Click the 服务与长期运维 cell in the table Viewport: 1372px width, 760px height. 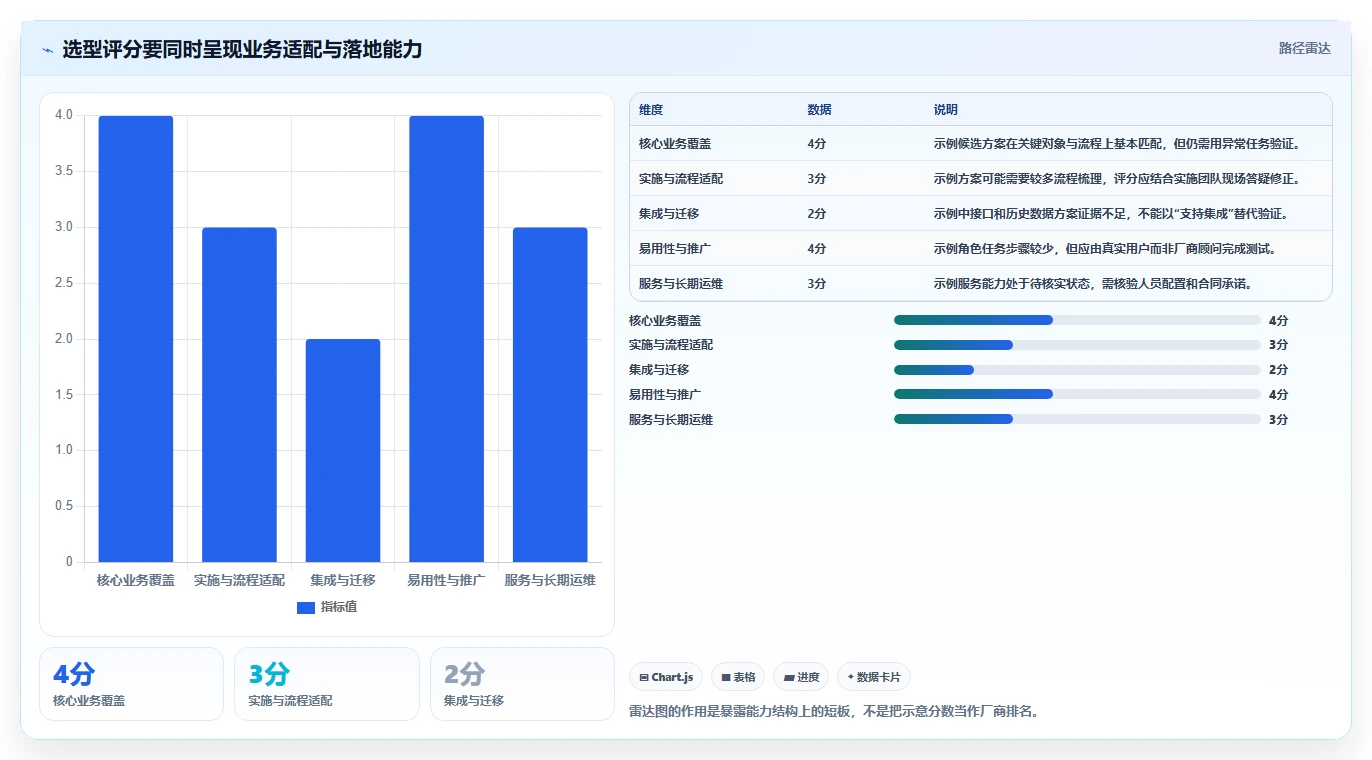(681, 284)
